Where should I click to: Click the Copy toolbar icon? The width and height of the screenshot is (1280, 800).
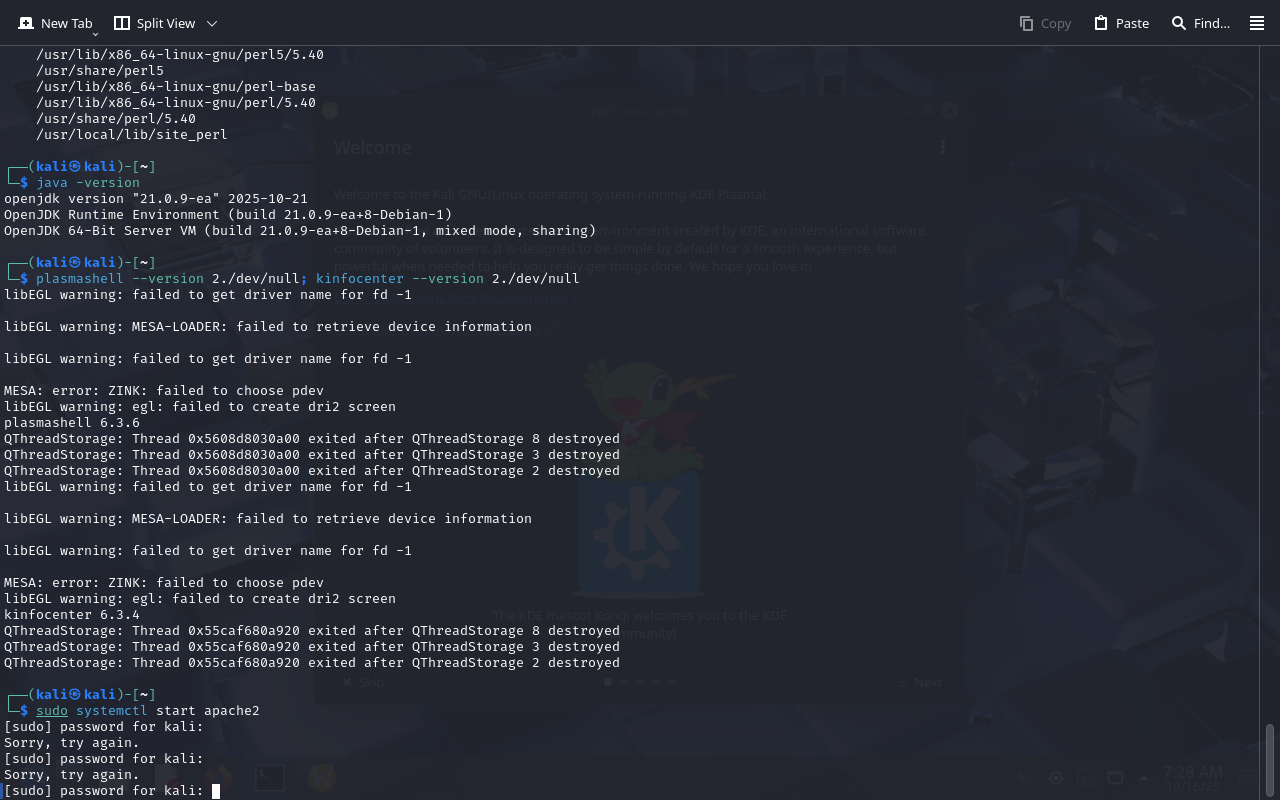[1026, 23]
